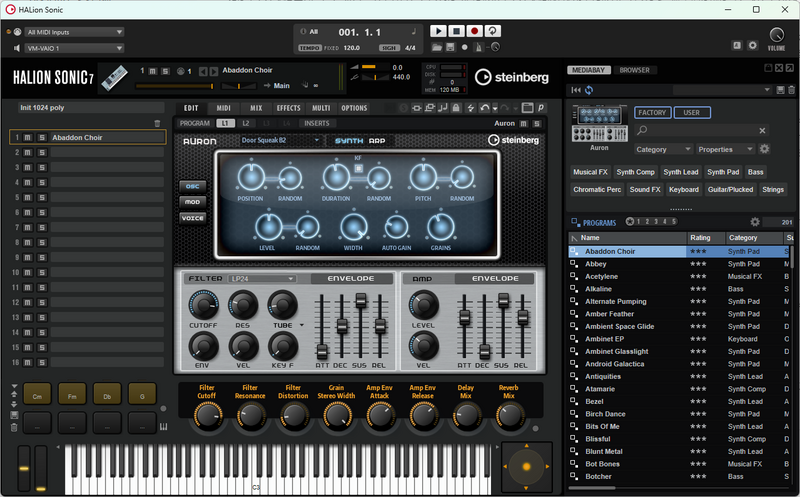
Task: Clear the MediaBay search with X
Action: tap(762, 131)
